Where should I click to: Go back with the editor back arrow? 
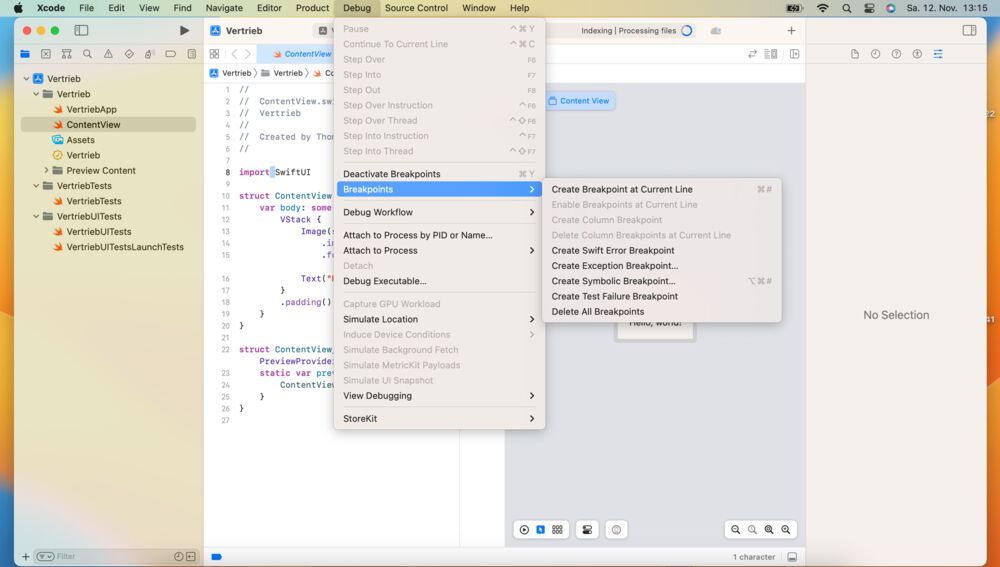coord(234,54)
